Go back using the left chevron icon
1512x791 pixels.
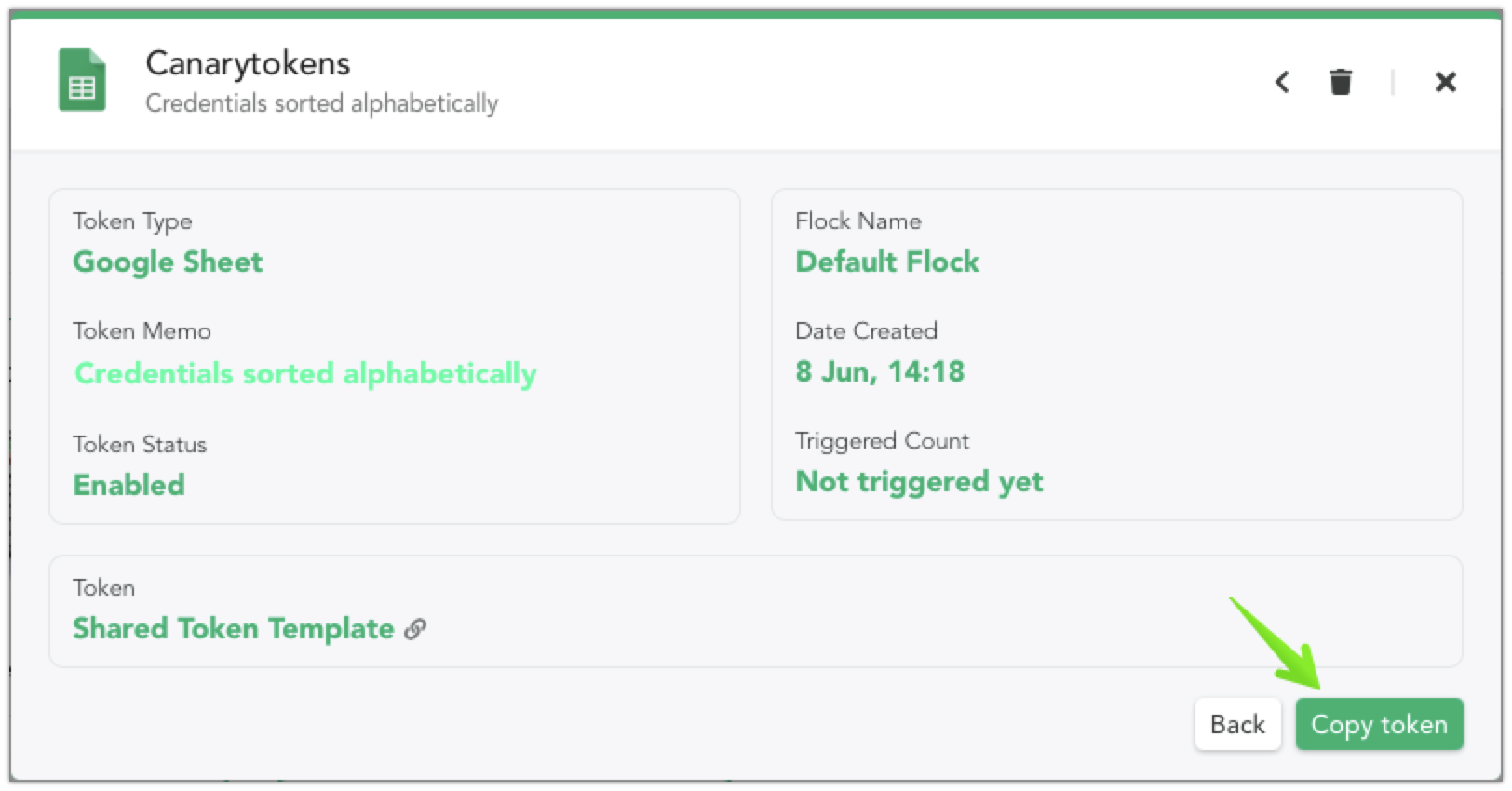point(1282,82)
